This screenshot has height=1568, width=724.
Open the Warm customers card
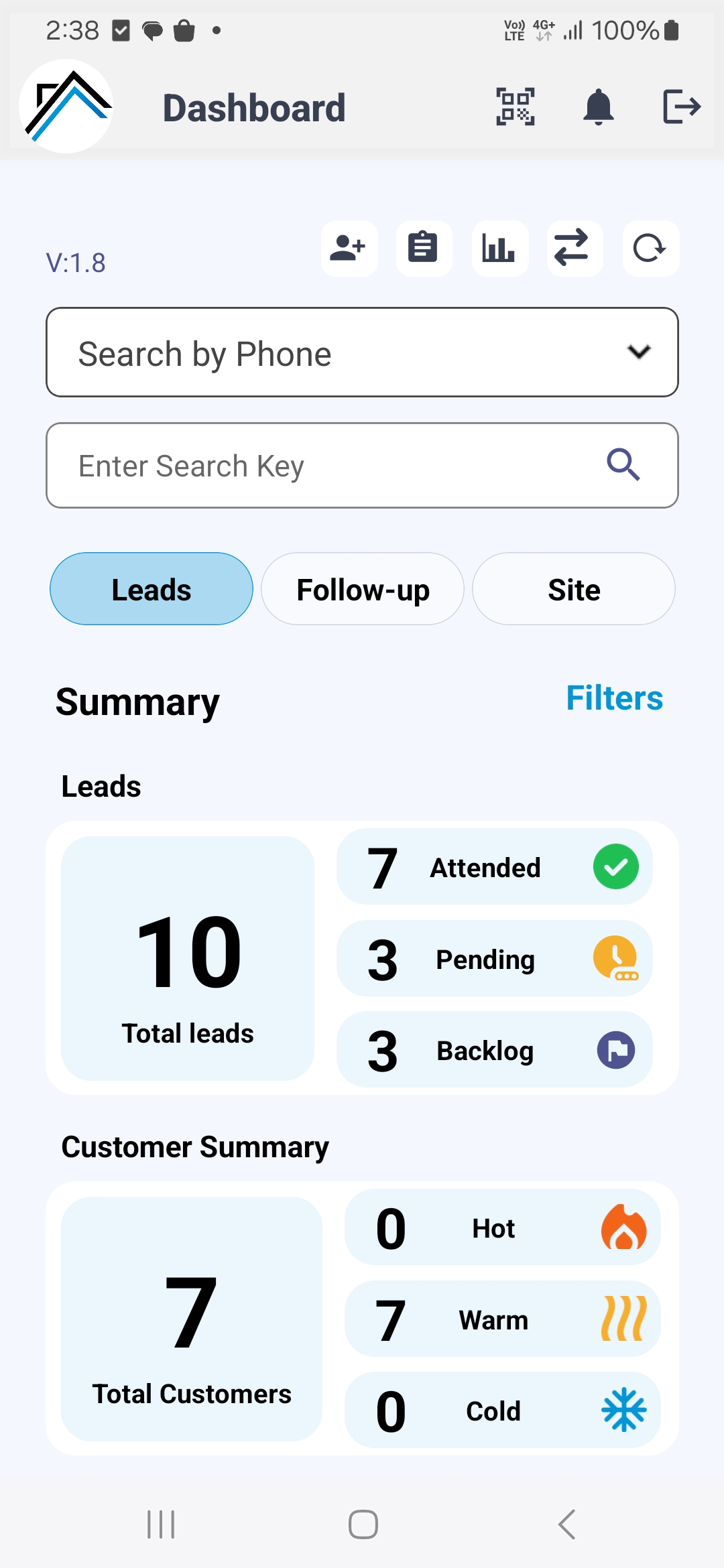click(503, 1319)
